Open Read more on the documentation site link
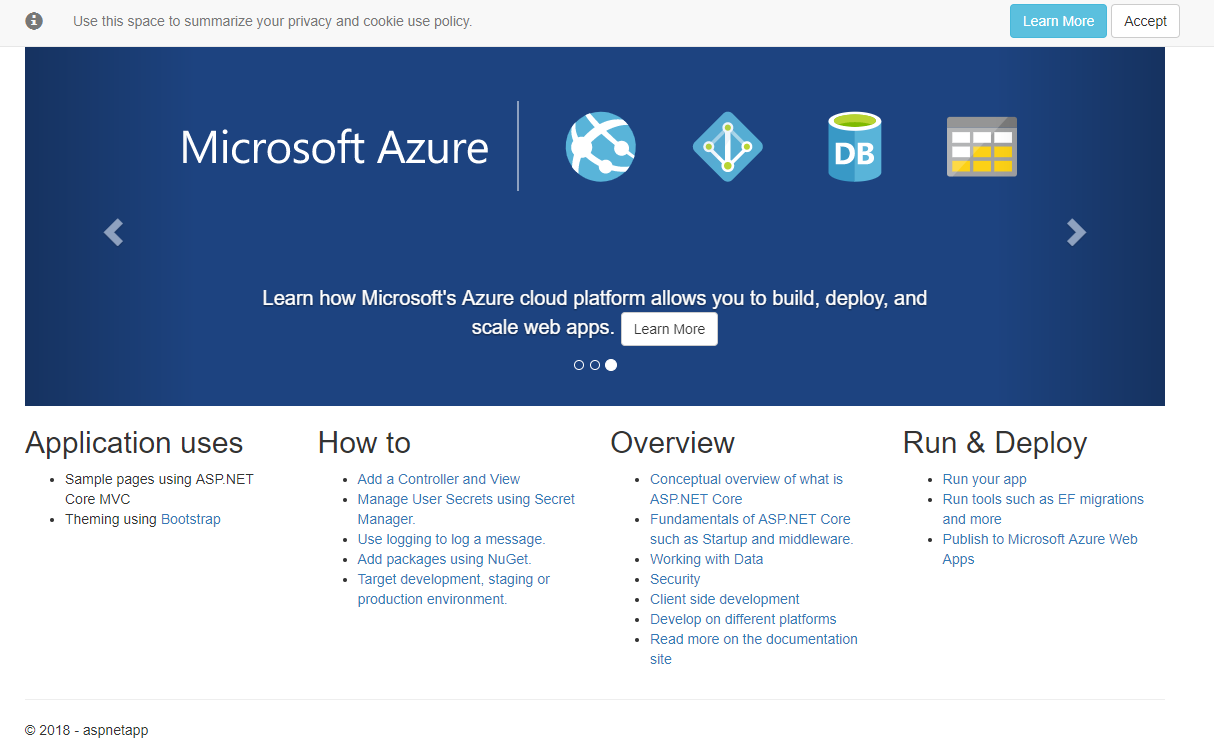The height and width of the screenshot is (755, 1214). coord(754,649)
